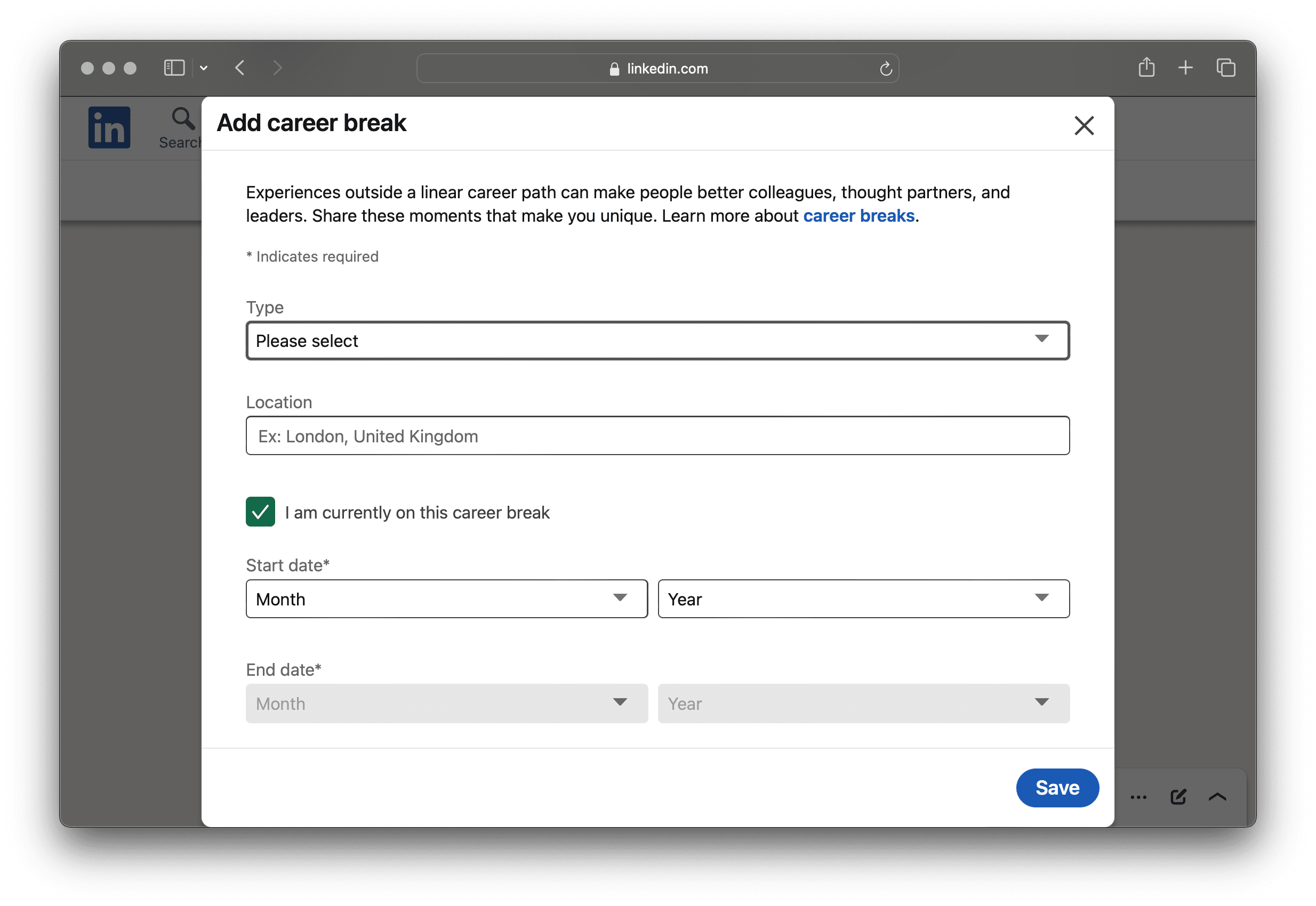Reload the LinkedIn page
This screenshot has height=906, width=1316.
click(886, 68)
